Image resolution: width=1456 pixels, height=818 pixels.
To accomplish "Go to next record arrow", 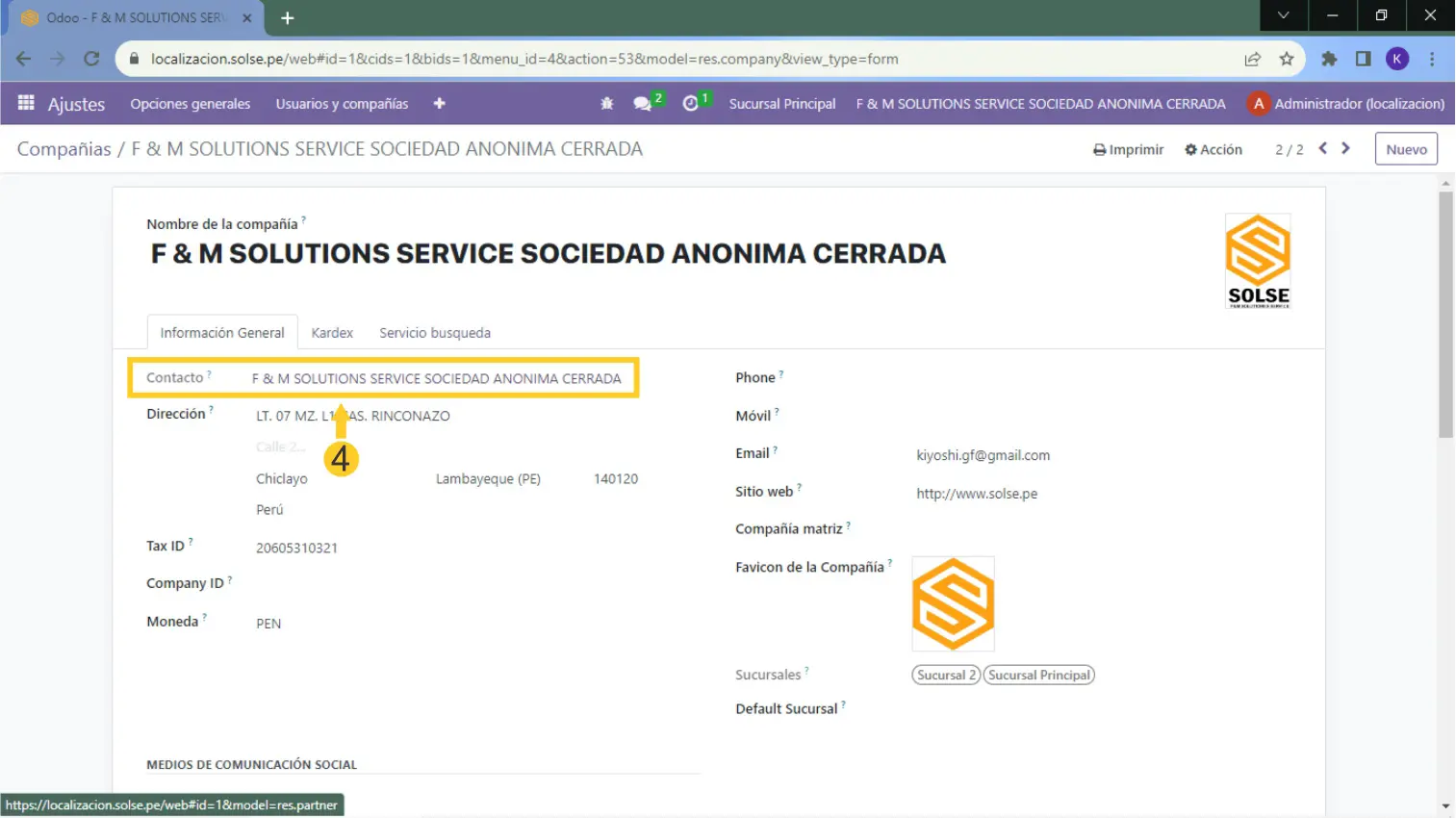I will point(1346,148).
